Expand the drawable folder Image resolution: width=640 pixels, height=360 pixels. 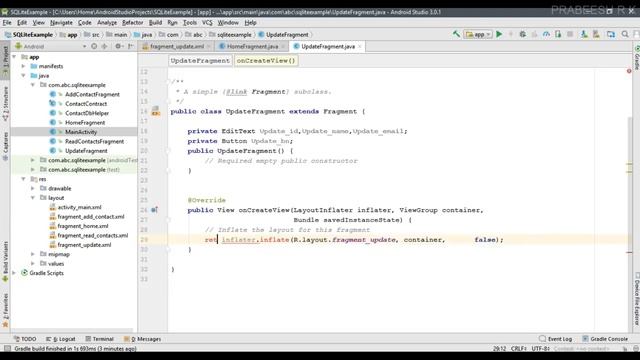click(x=33, y=188)
